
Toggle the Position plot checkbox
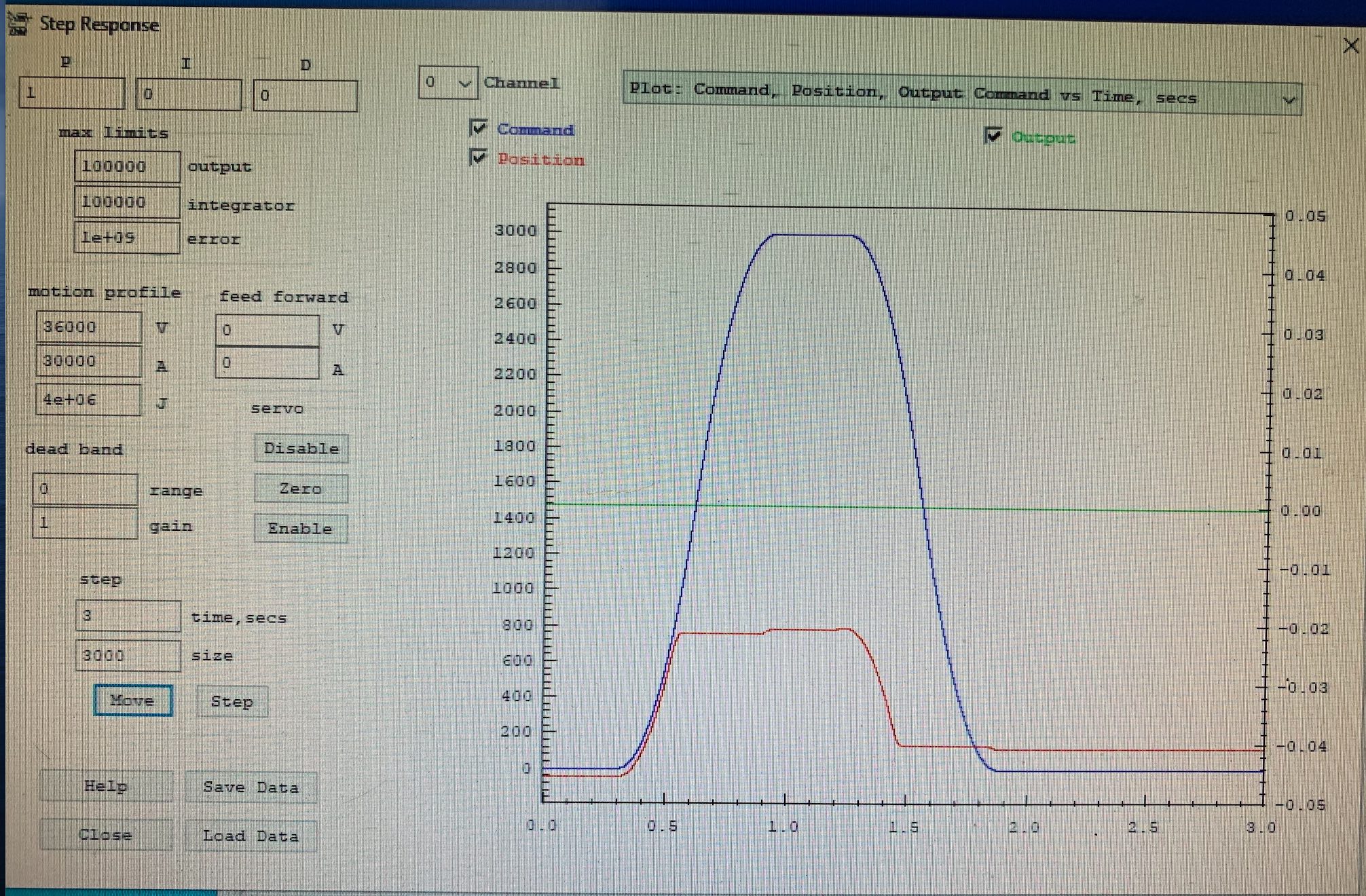[x=479, y=157]
